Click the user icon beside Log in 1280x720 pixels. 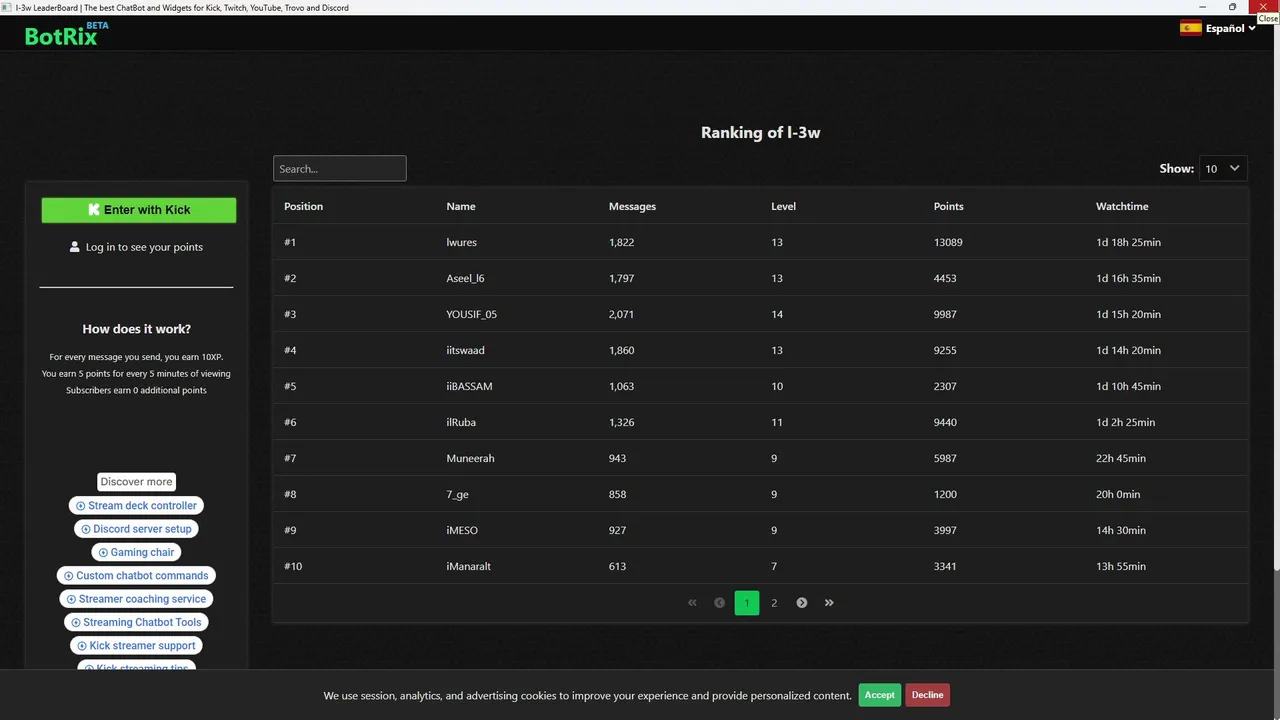pyautogui.click(x=75, y=247)
